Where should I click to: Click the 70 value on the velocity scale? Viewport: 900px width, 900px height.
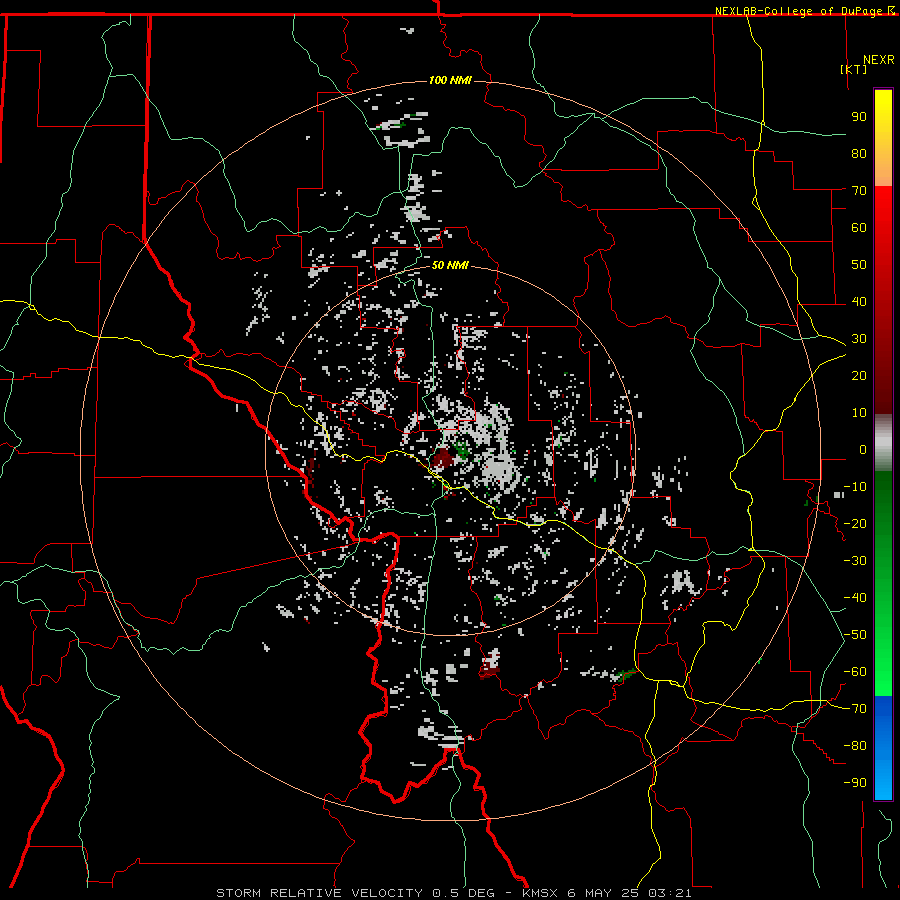(859, 191)
